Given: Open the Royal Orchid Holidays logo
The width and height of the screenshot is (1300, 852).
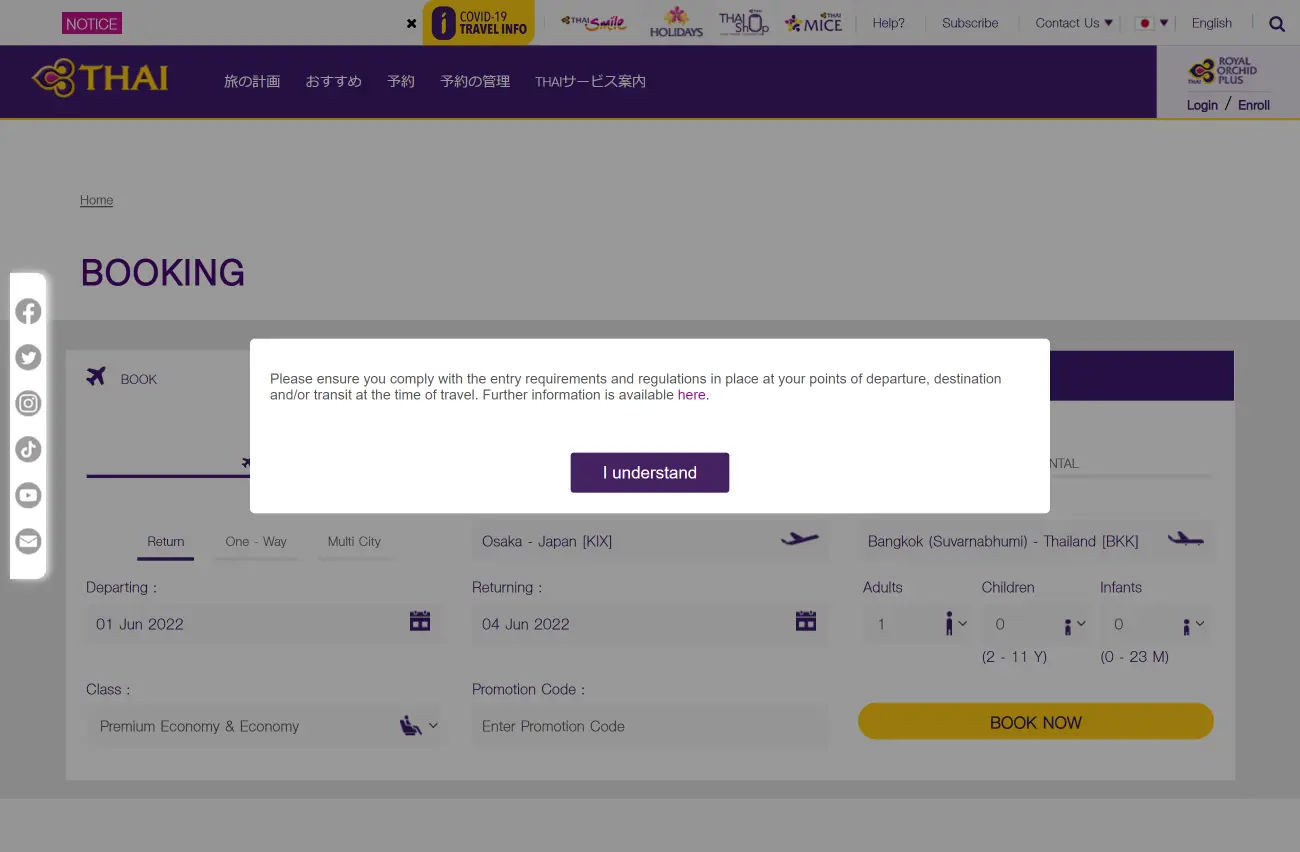Looking at the screenshot, I should [676, 22].
